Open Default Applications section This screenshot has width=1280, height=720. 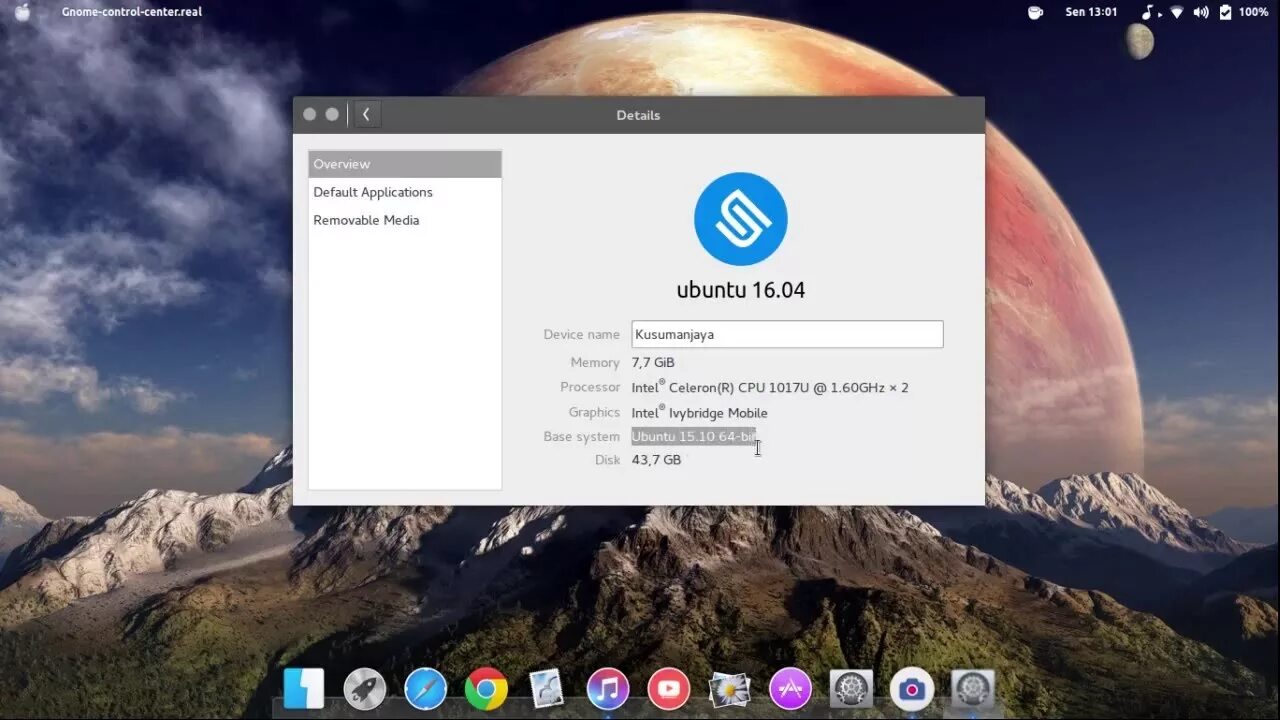(405, 192)
